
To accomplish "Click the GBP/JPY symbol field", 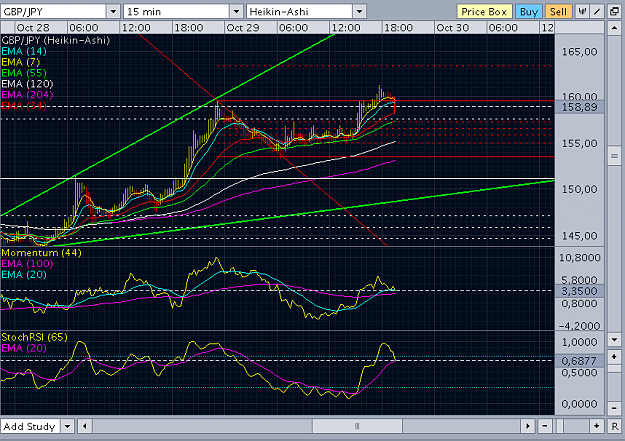I will 53,12.
